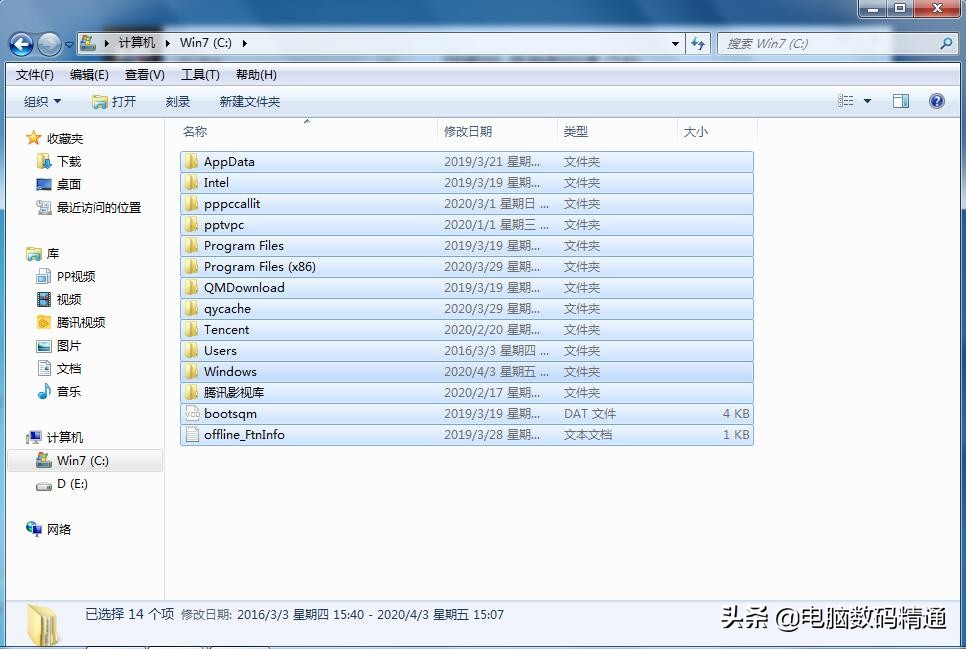The width and height of the screenshot is (966, 649).
Task: Click the Help question mark icon
Action: click(936, 100)
